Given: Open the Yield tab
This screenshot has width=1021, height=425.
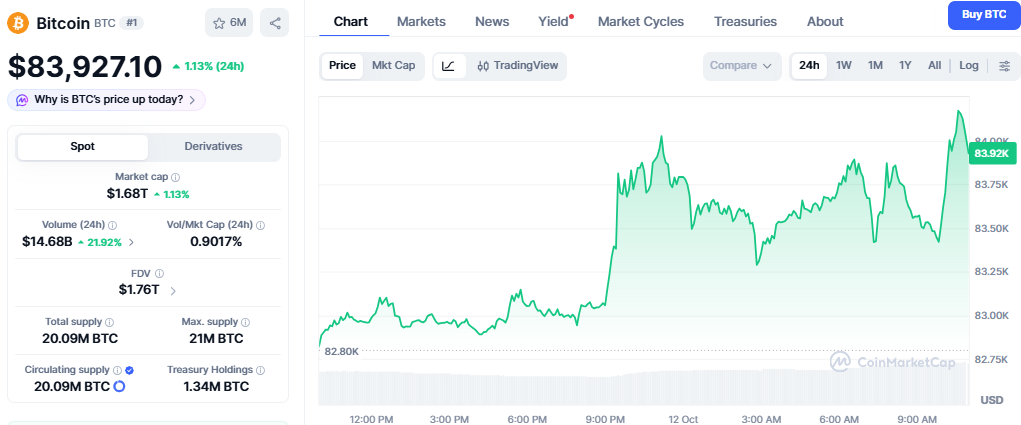Looking at the screenshot, I should (x=554, y=21).
